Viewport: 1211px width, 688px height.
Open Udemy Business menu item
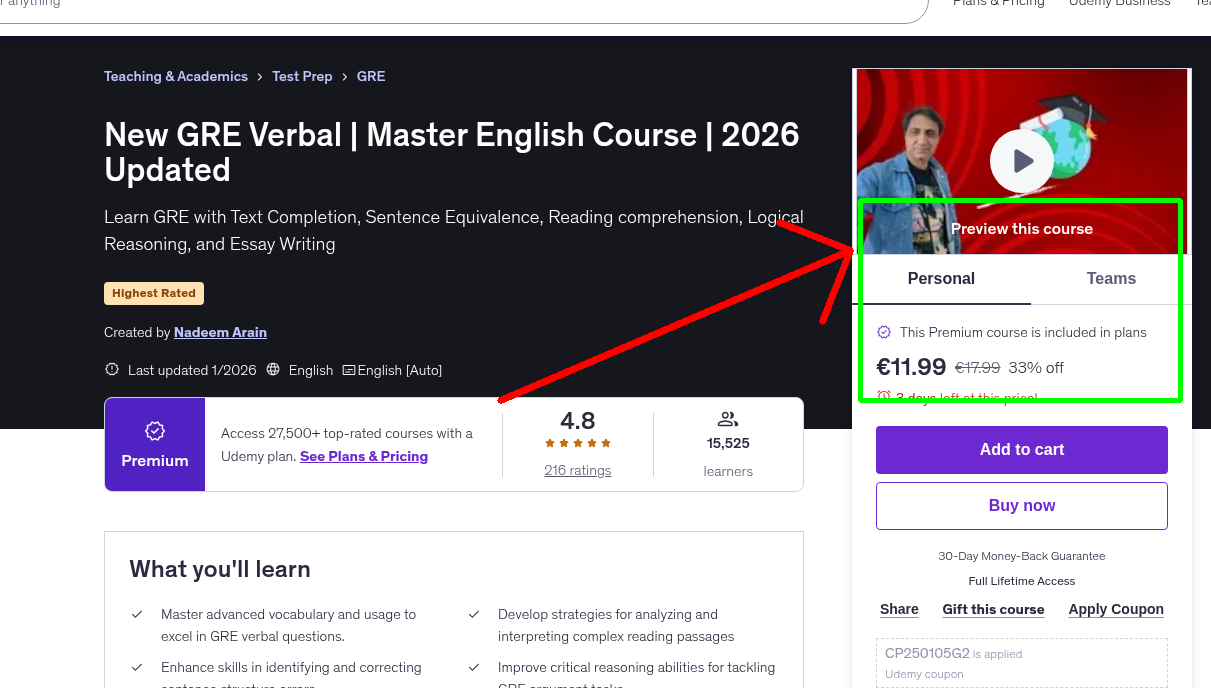coord(1118,4)
